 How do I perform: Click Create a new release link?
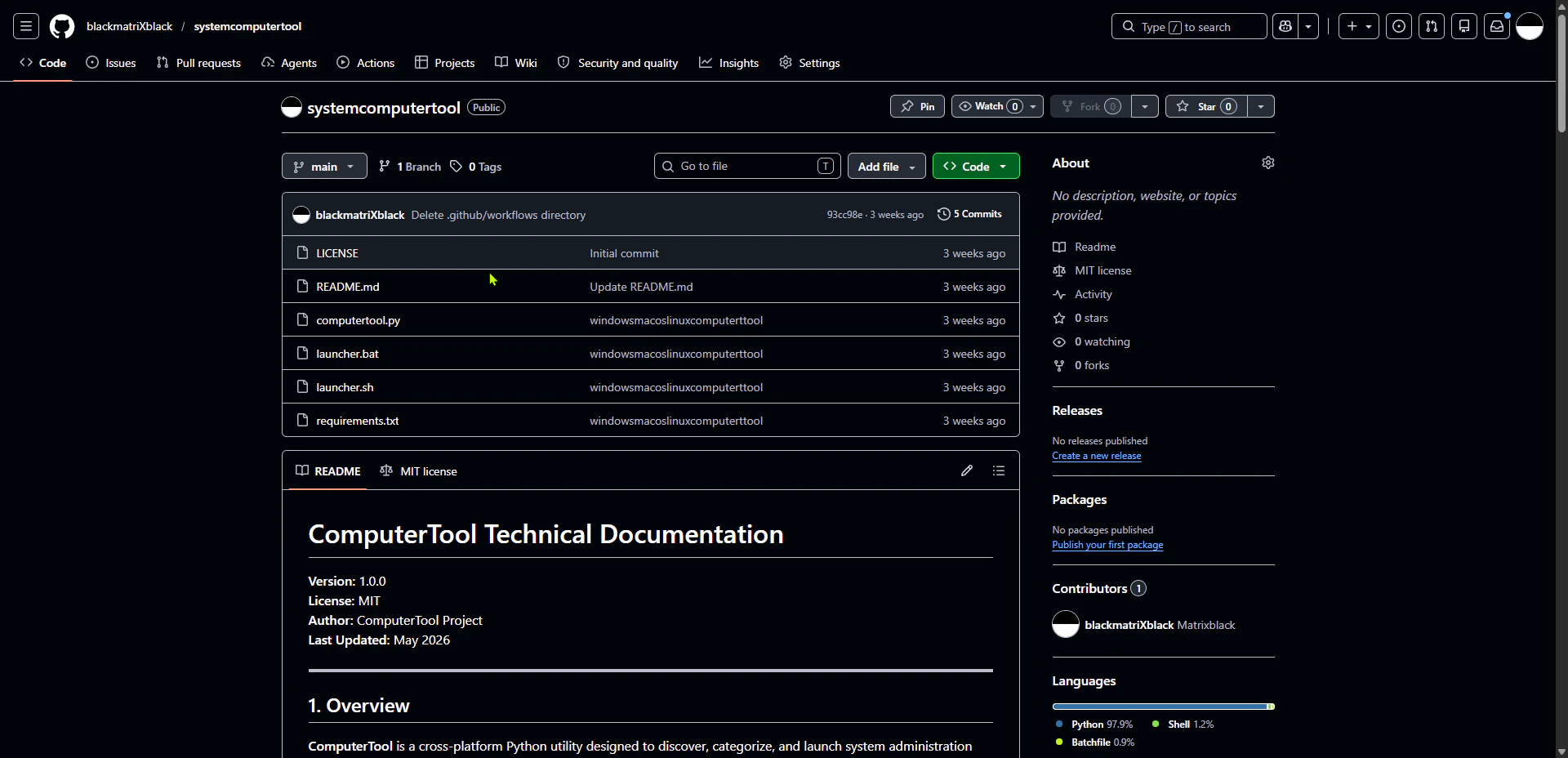[x=1097, y=456]
